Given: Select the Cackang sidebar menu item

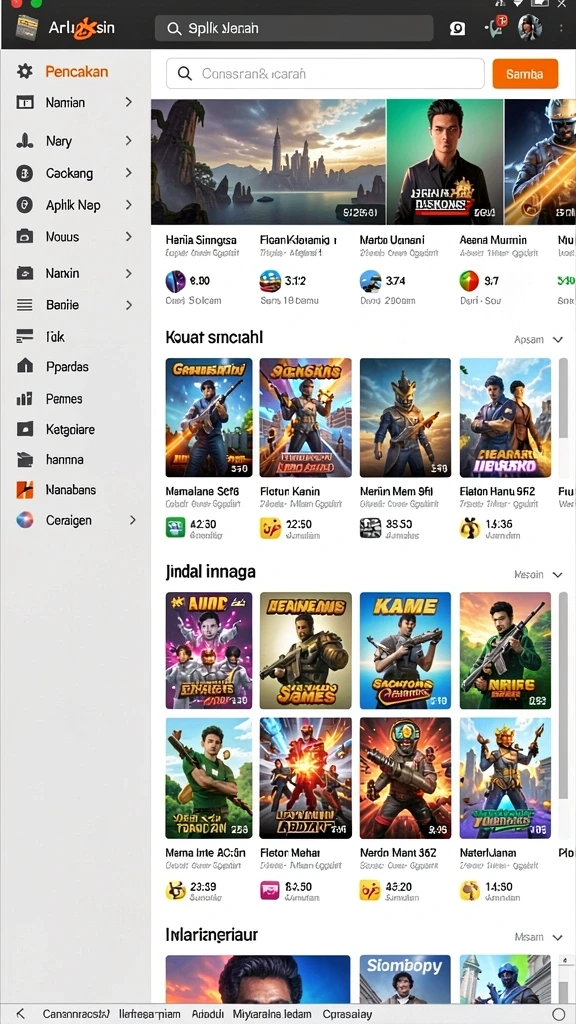Looking at the screenshot, I should pyautogui.click(x=69, y=173).
